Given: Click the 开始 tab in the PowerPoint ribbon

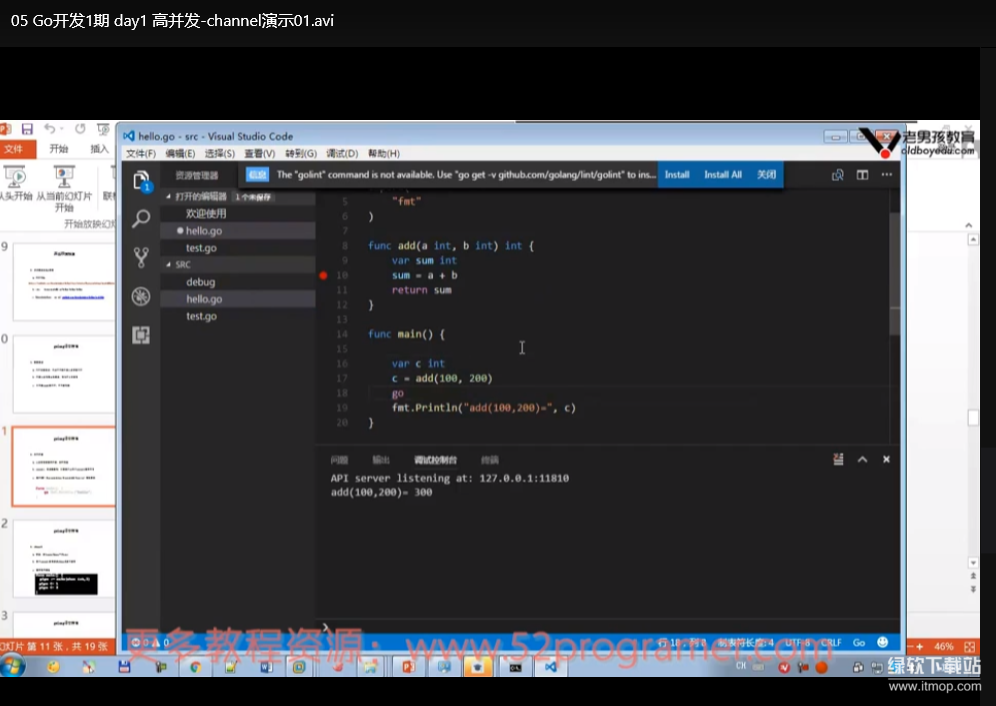Looking at the screenshot, I should click(59, 149).
